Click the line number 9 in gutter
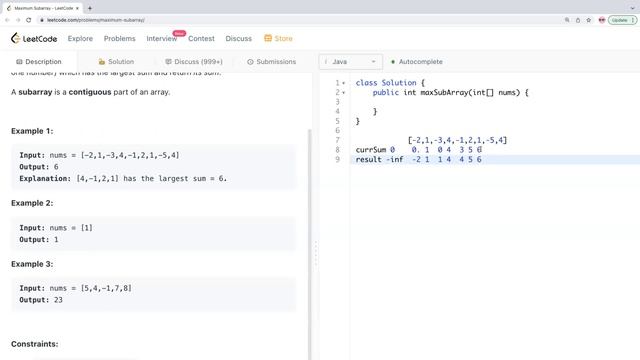This screenshot has height=360, width=640. tap(337, 160)
